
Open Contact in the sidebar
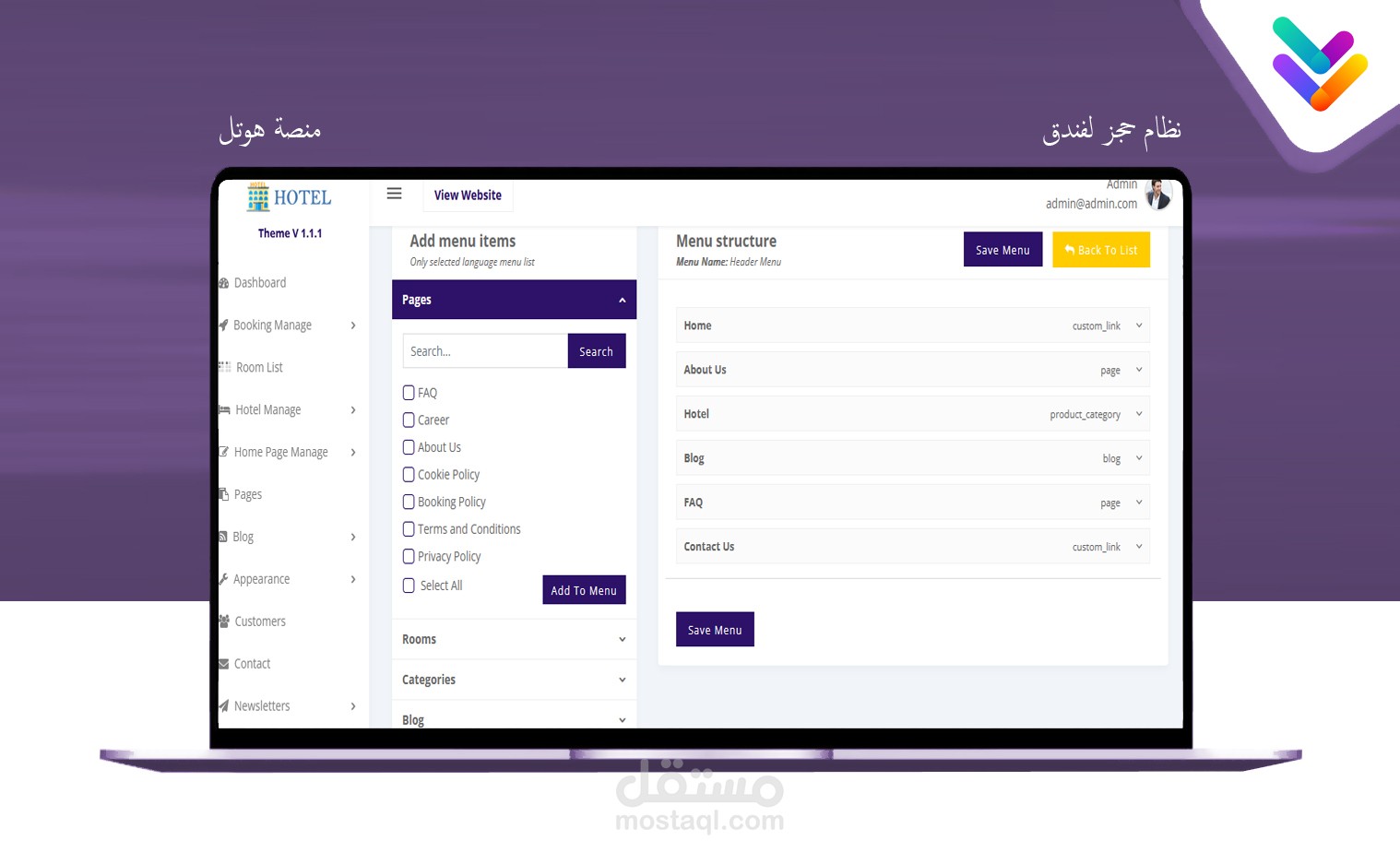tap(252, 664)
